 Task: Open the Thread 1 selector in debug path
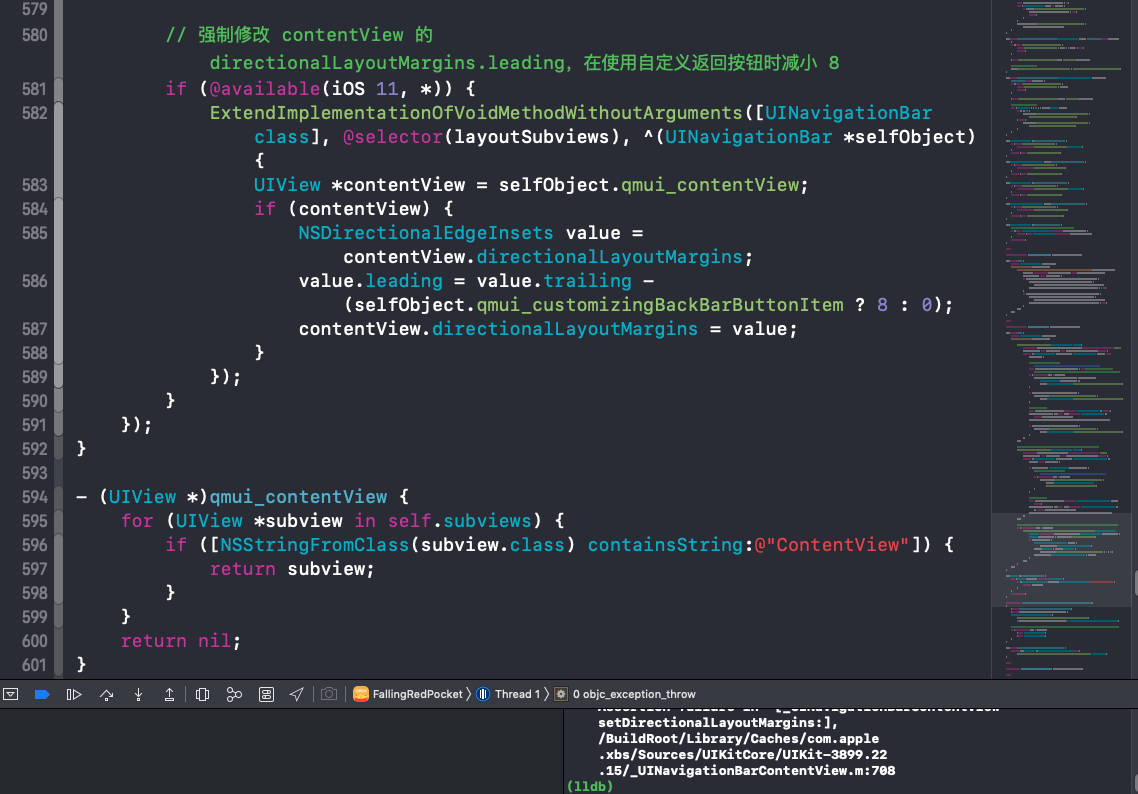click(509, 695)
